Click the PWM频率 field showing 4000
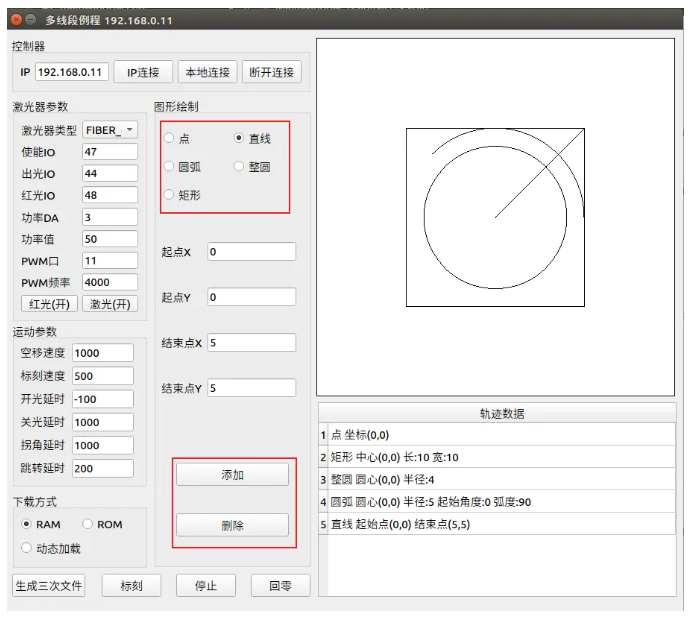692x620 pixels. (x=110, y=282)
